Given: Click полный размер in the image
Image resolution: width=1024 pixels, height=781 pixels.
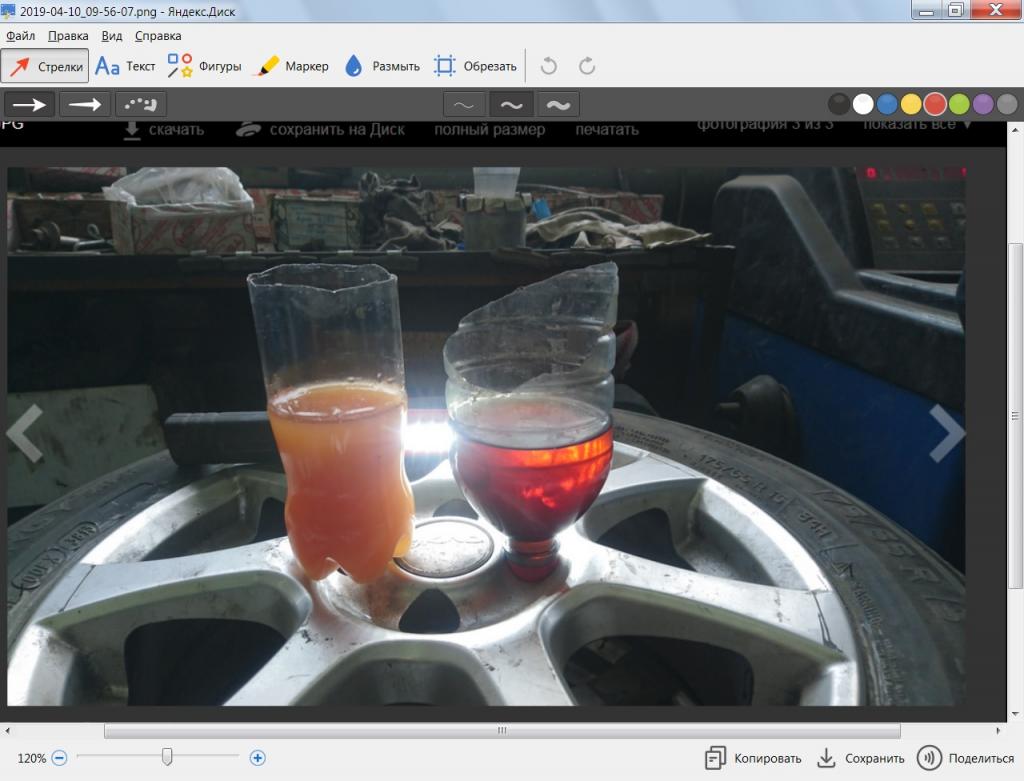Looking at the screenshot, I should tap(490, 129).
